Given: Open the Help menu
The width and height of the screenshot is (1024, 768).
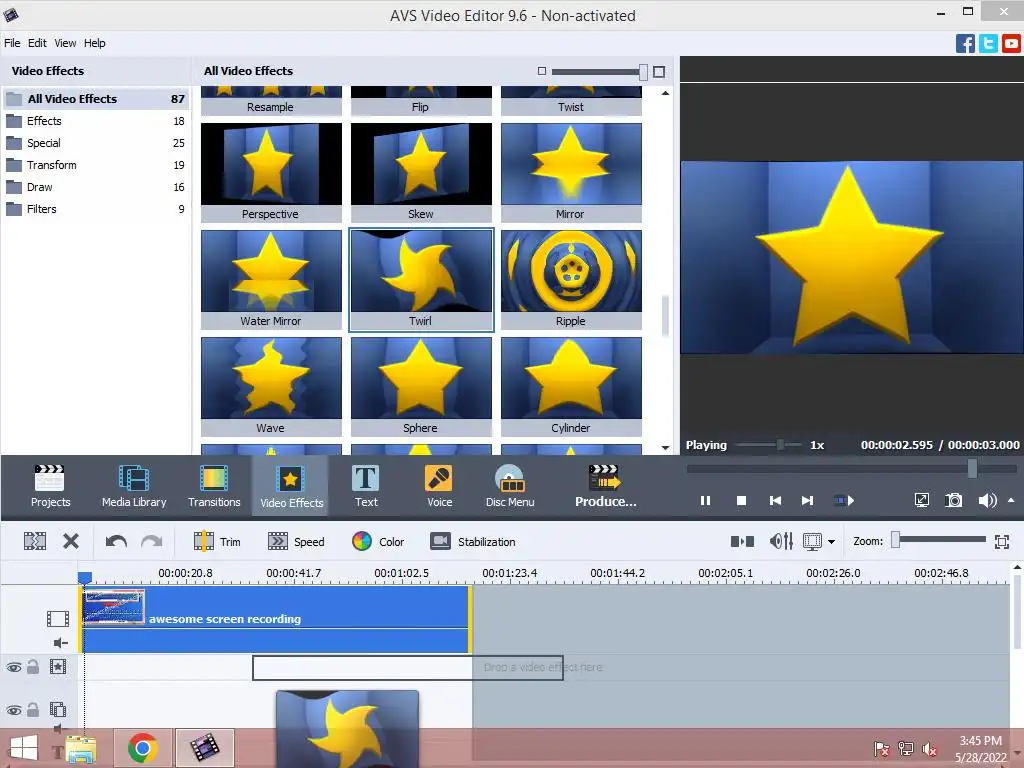Looking at the screenshot, I should point(95,43).
